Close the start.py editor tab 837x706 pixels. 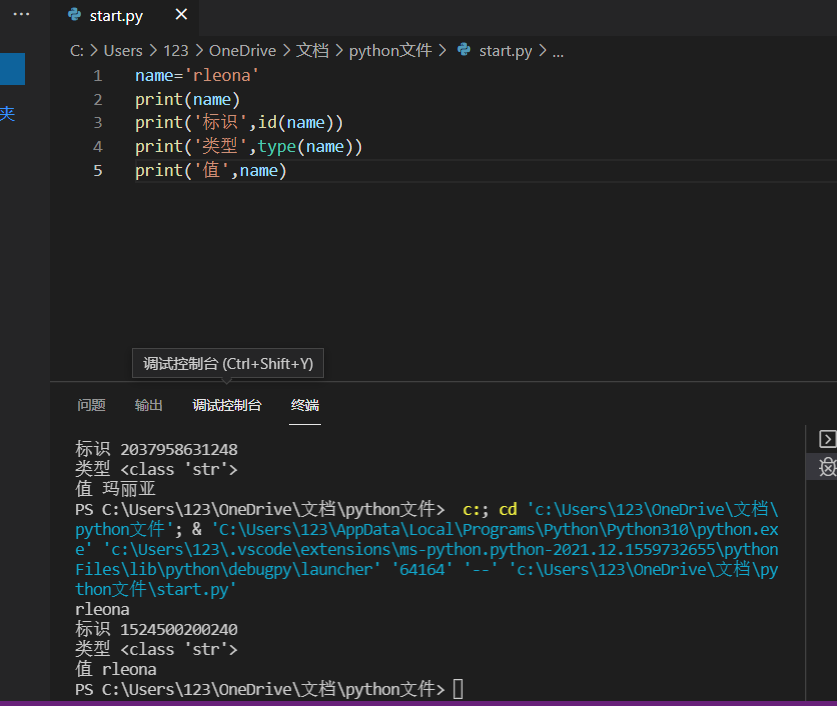[180, 16]
